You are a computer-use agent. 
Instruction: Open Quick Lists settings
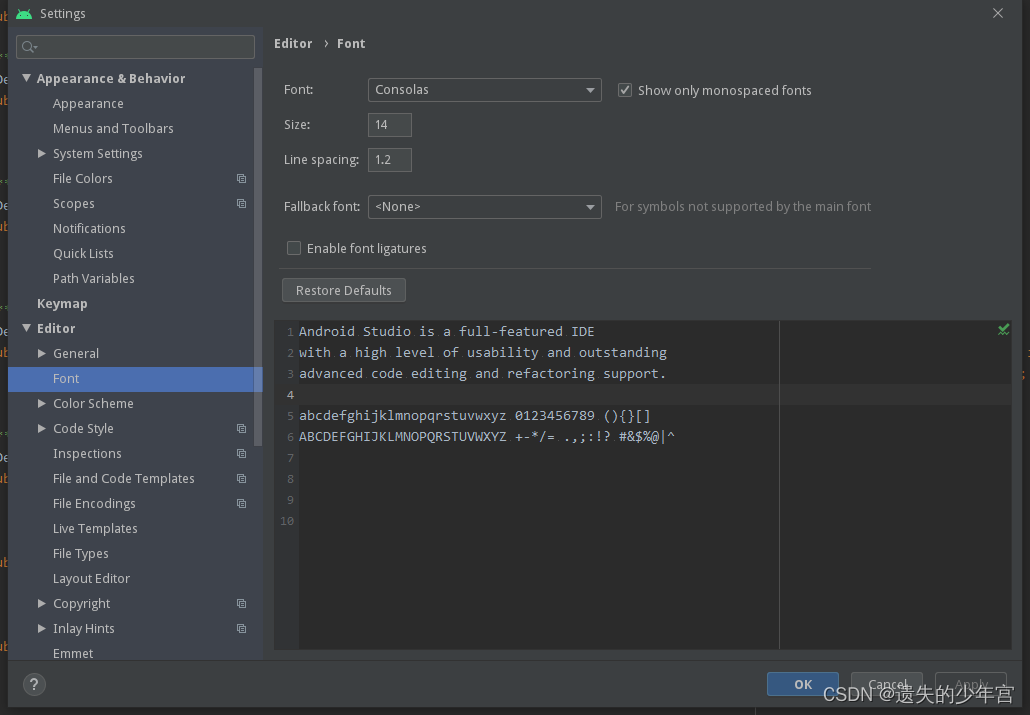click(x=83, y=254)
